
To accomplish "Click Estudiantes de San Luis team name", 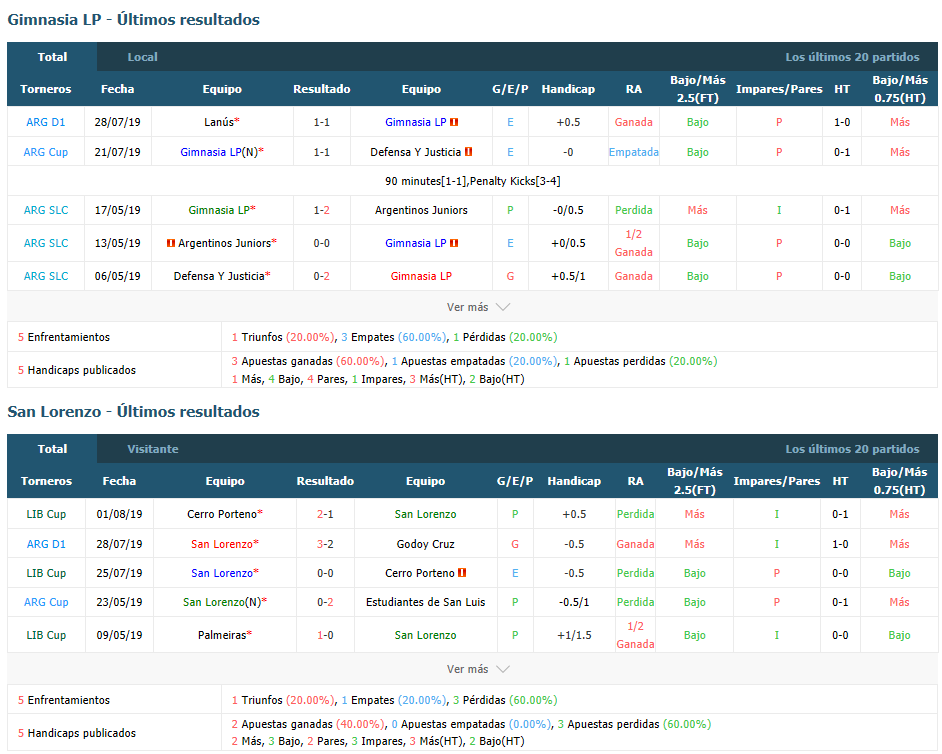I will pos(425,602).
